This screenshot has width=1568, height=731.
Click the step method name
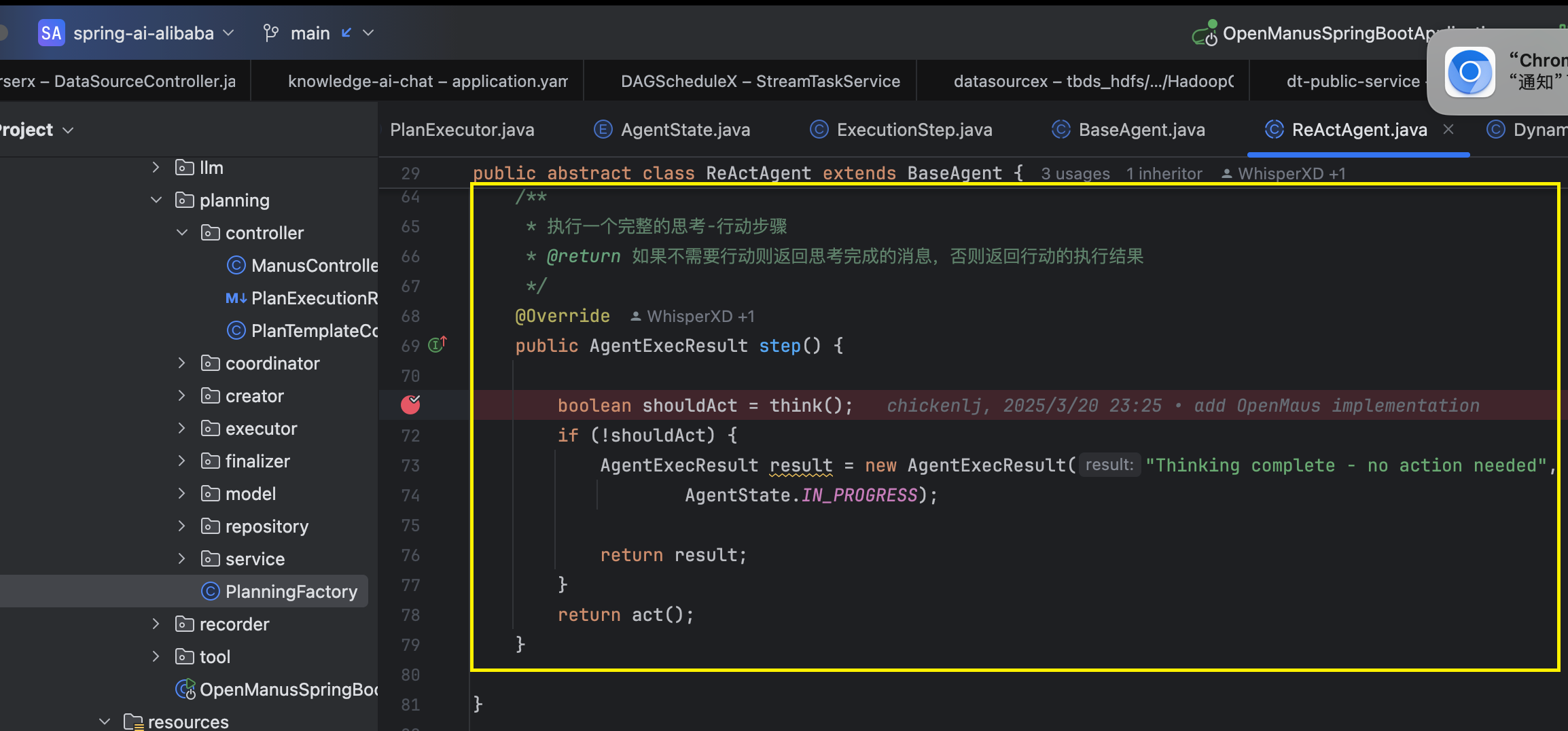[x=780, y=345]
